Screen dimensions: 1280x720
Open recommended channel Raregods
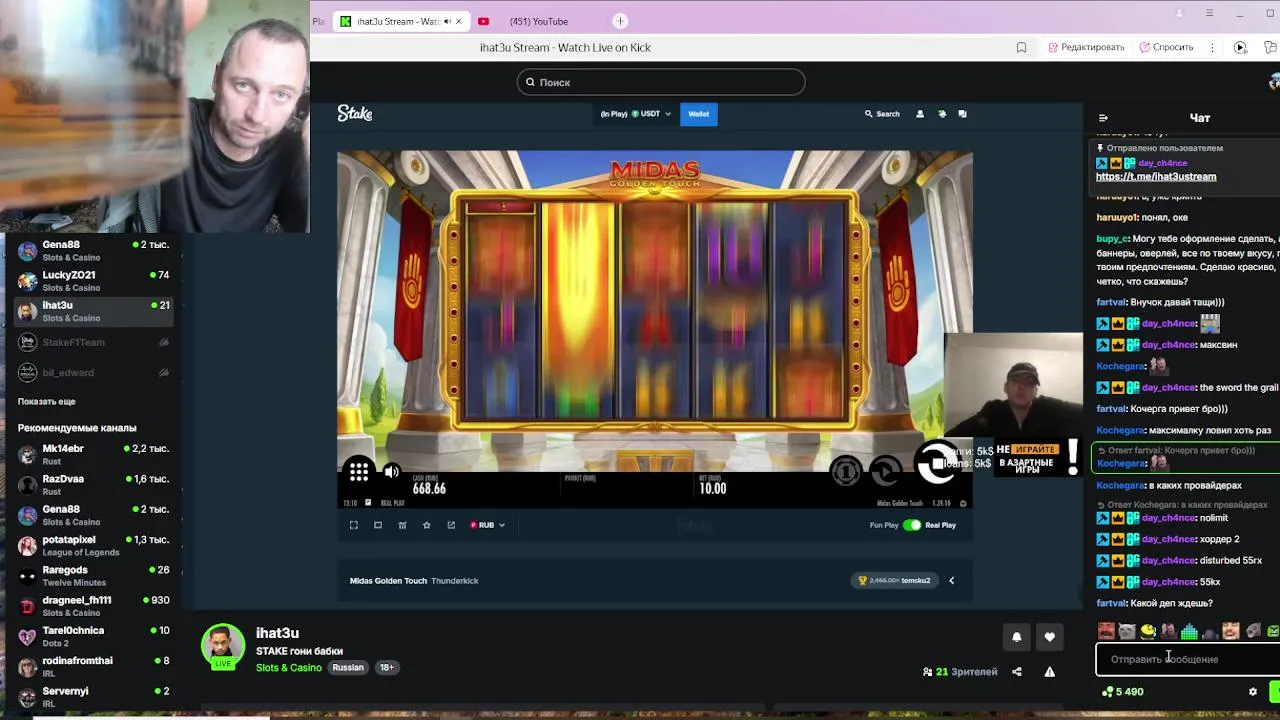pos(93,576)
